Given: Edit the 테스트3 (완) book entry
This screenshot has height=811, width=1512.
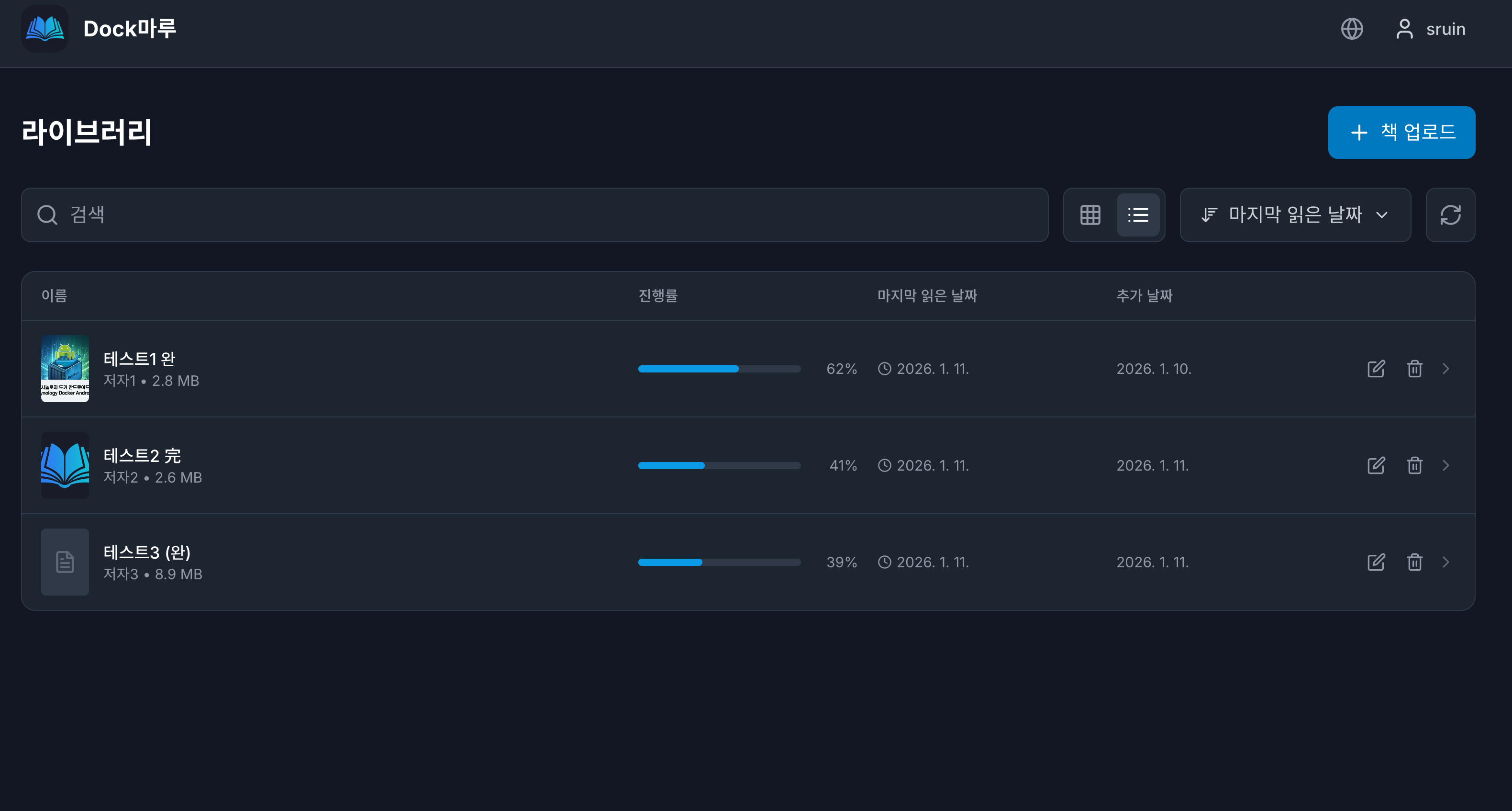Looking at the screenshot, I should click(1375, 562).
